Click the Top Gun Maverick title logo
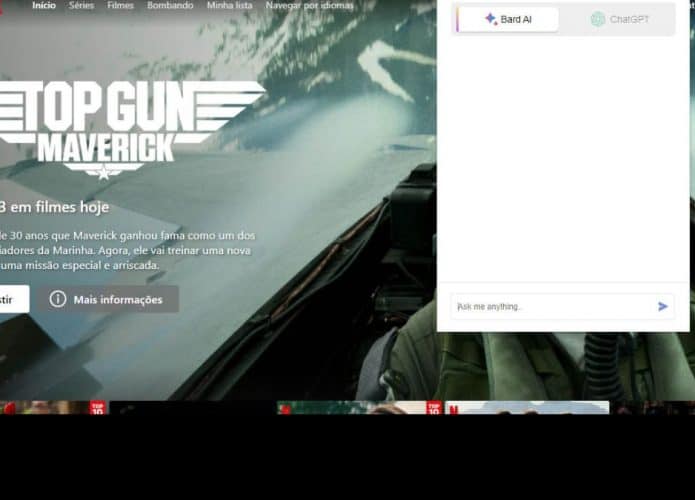Image resolution: width=695 pixels, height=500 pixels. point(131,129)
